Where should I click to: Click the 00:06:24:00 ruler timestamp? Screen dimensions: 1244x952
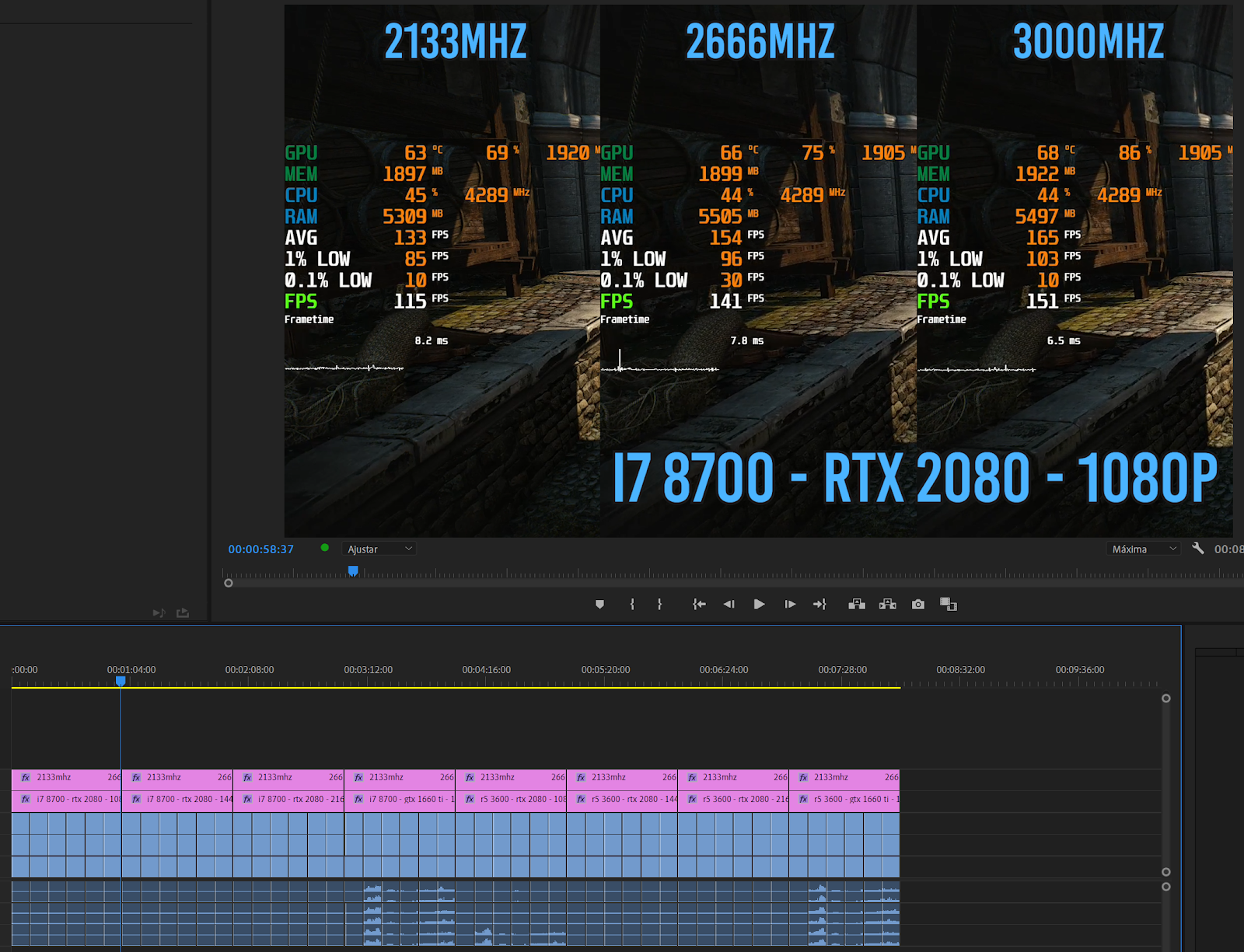724,669
